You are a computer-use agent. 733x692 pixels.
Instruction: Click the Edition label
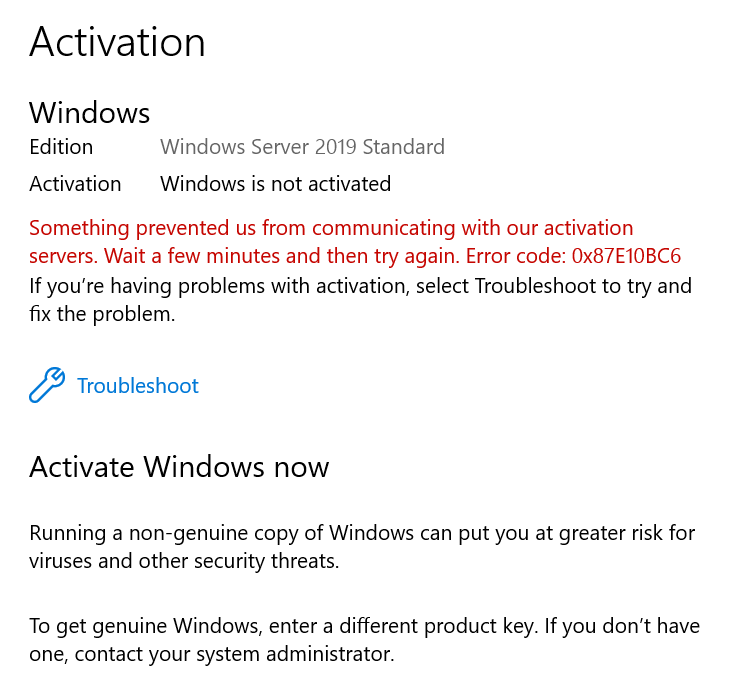tap(61, 147)
